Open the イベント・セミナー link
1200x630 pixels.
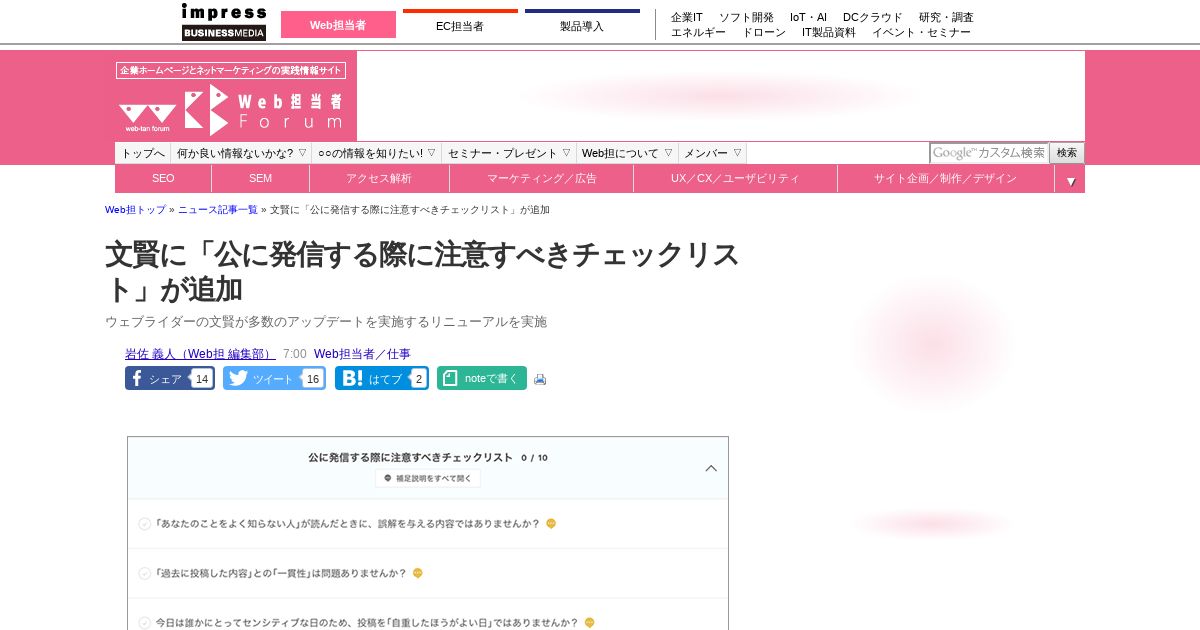[921, 32]
